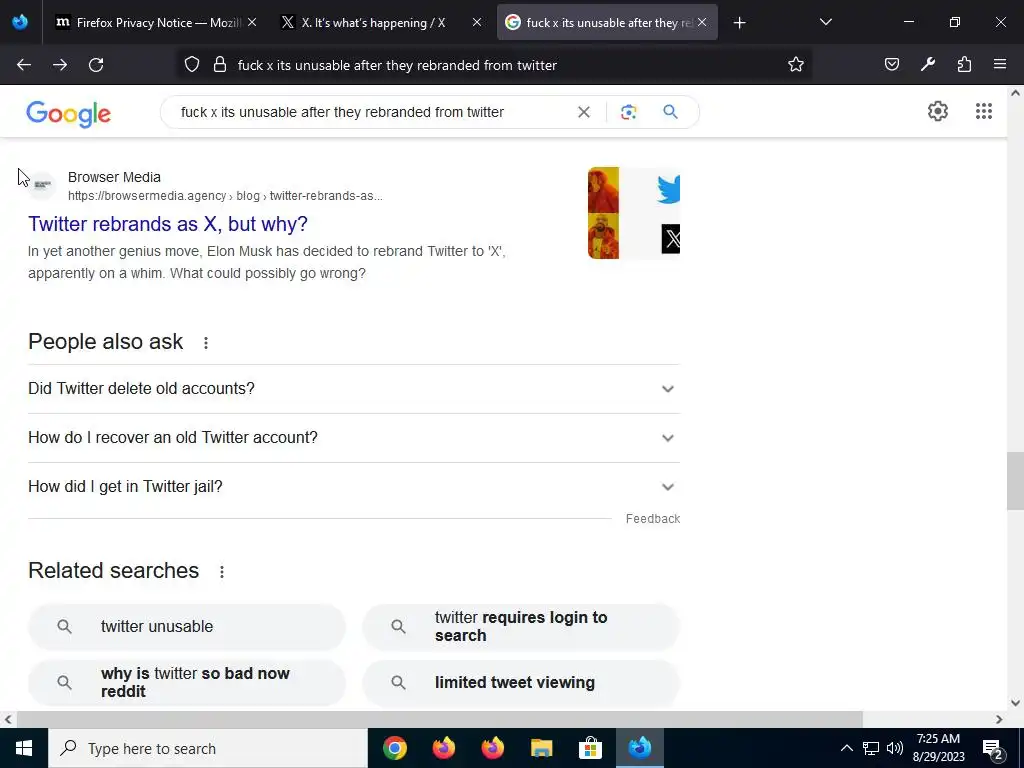Click the vertical page scrollbar thumb
Viewport: 1024px width, 768px height.
point(1015,481)
